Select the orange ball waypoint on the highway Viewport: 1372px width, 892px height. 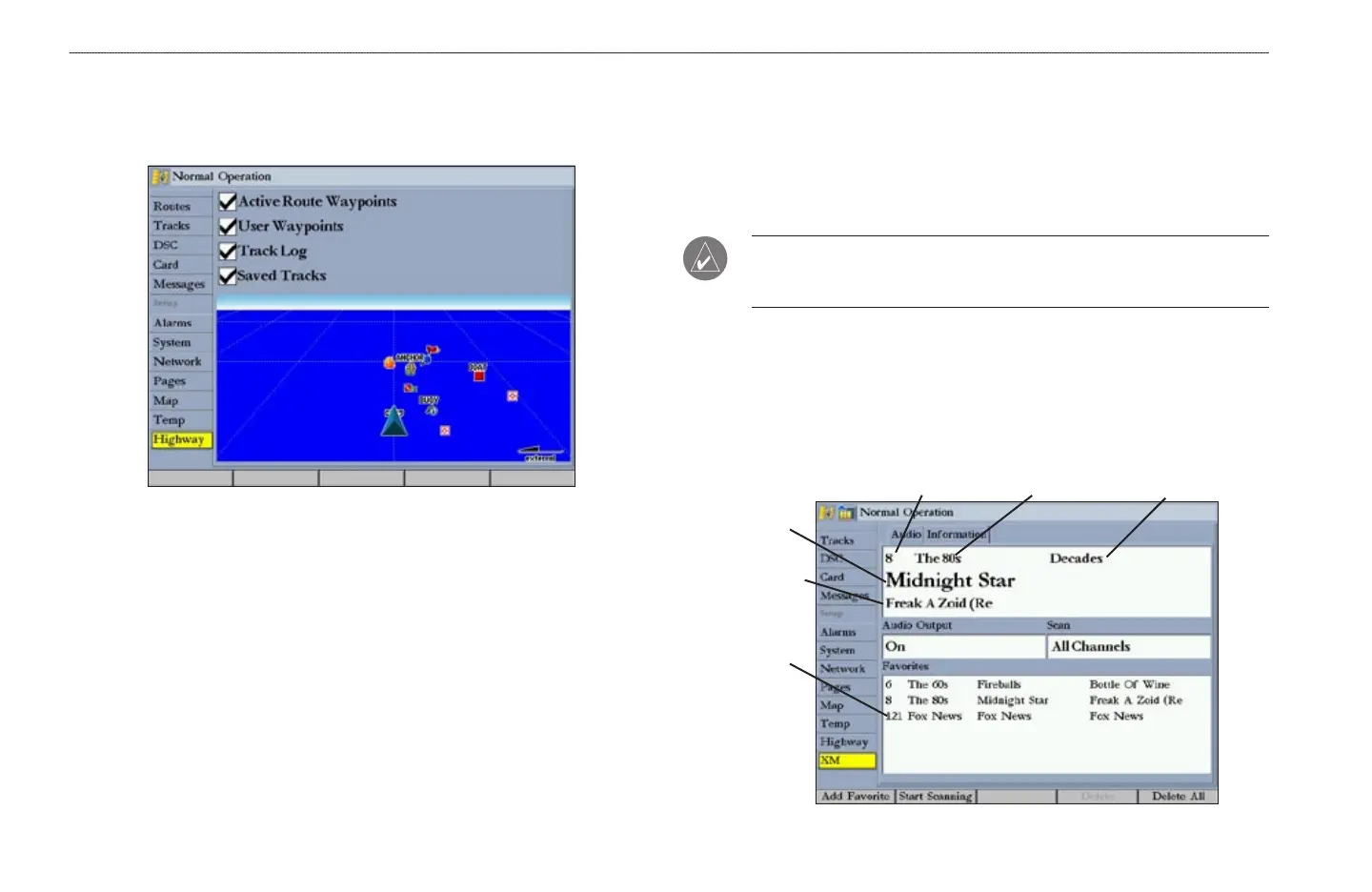click(389, 363)
